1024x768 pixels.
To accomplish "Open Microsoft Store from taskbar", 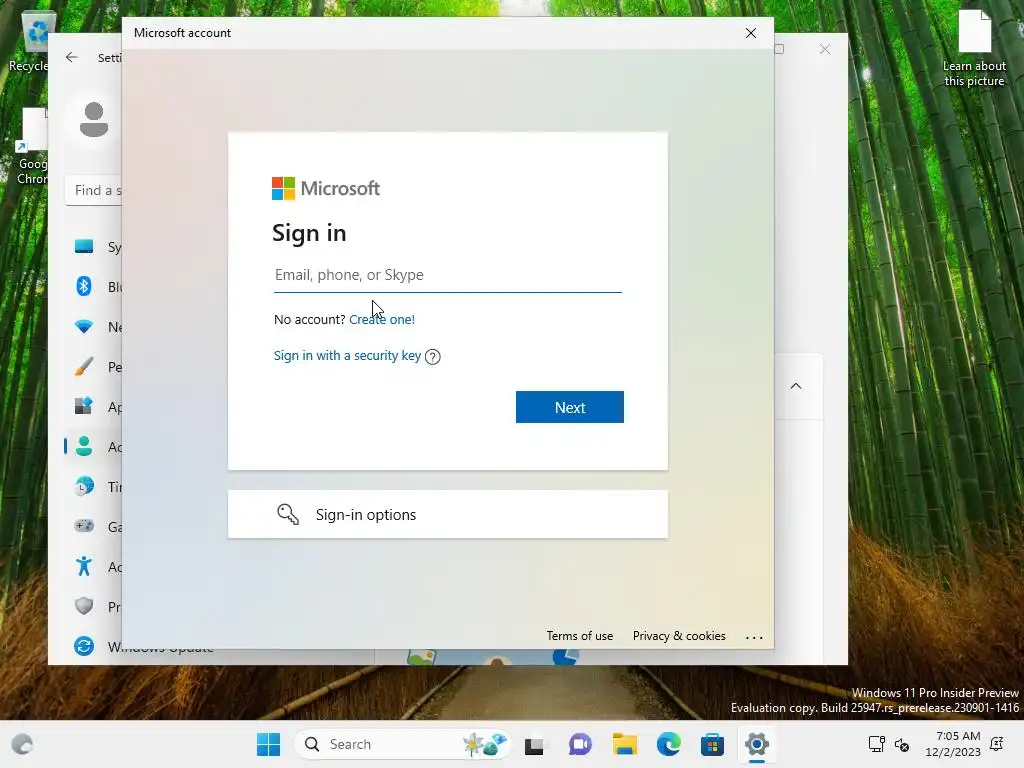I will pos(712,744).
